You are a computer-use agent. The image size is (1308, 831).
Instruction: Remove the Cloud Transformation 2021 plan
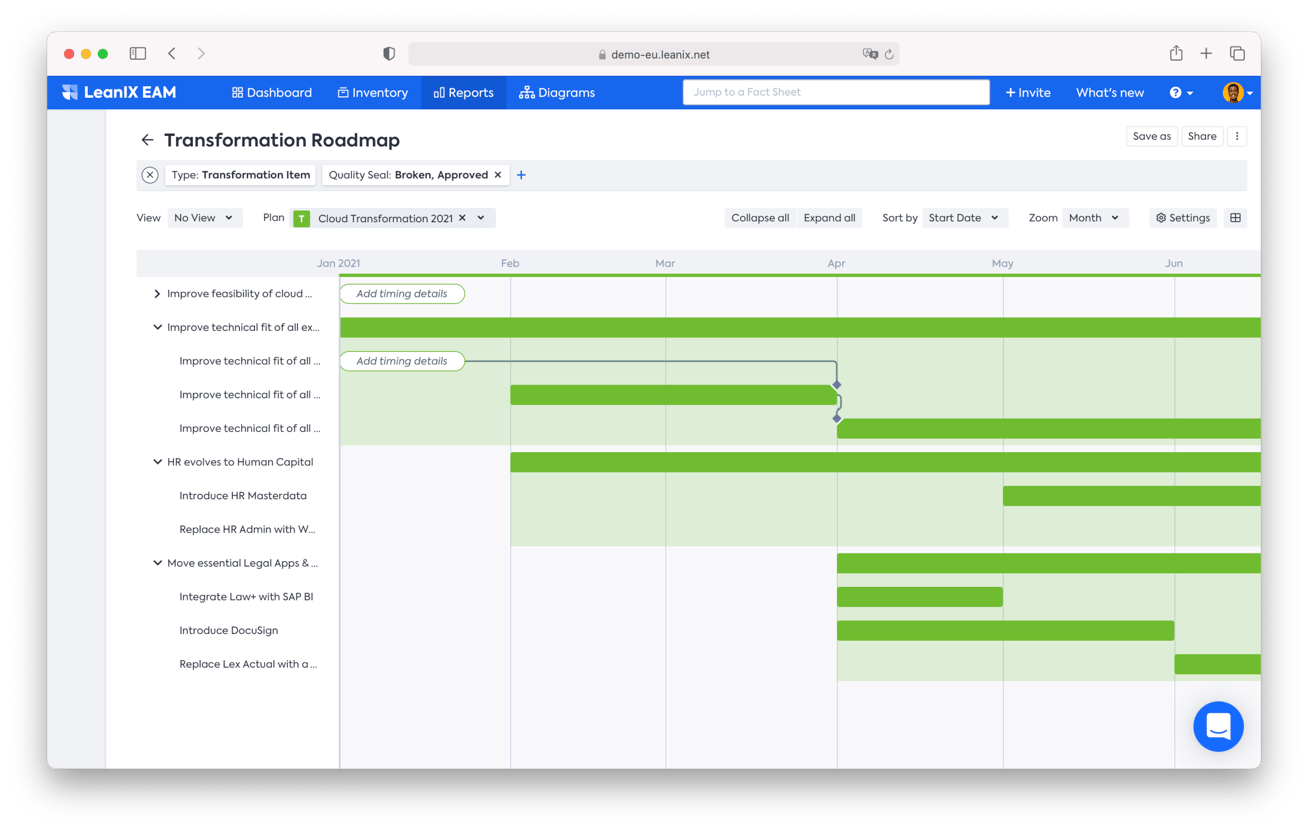coord(462,218)
